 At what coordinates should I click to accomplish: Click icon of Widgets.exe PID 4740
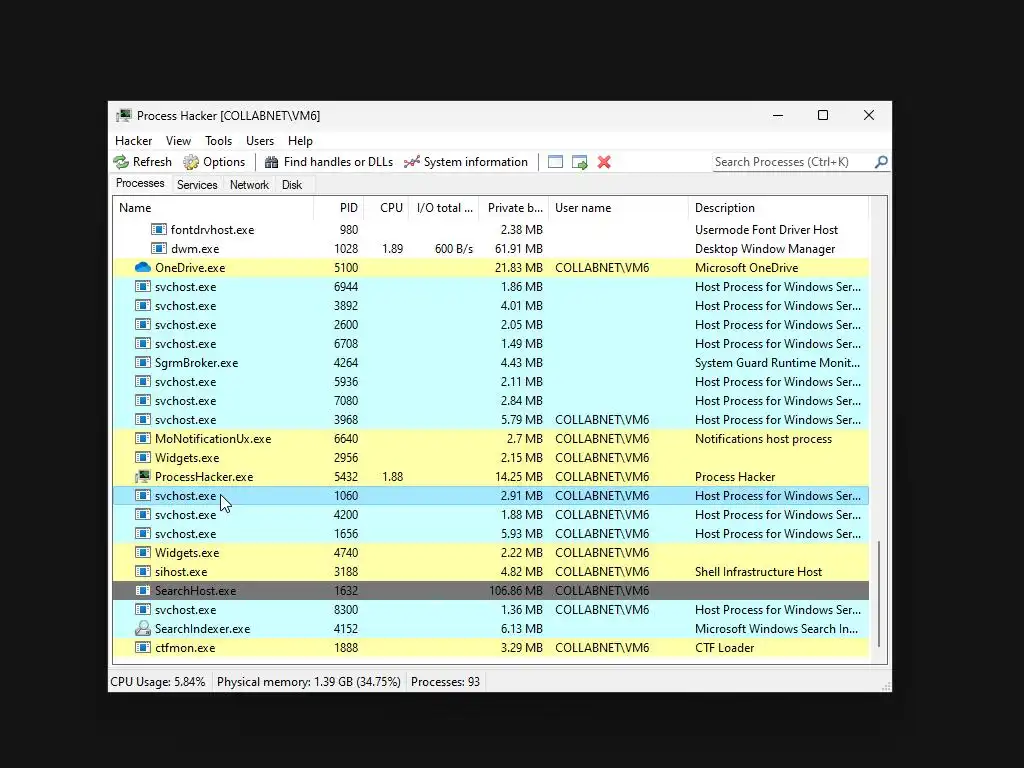142,552
